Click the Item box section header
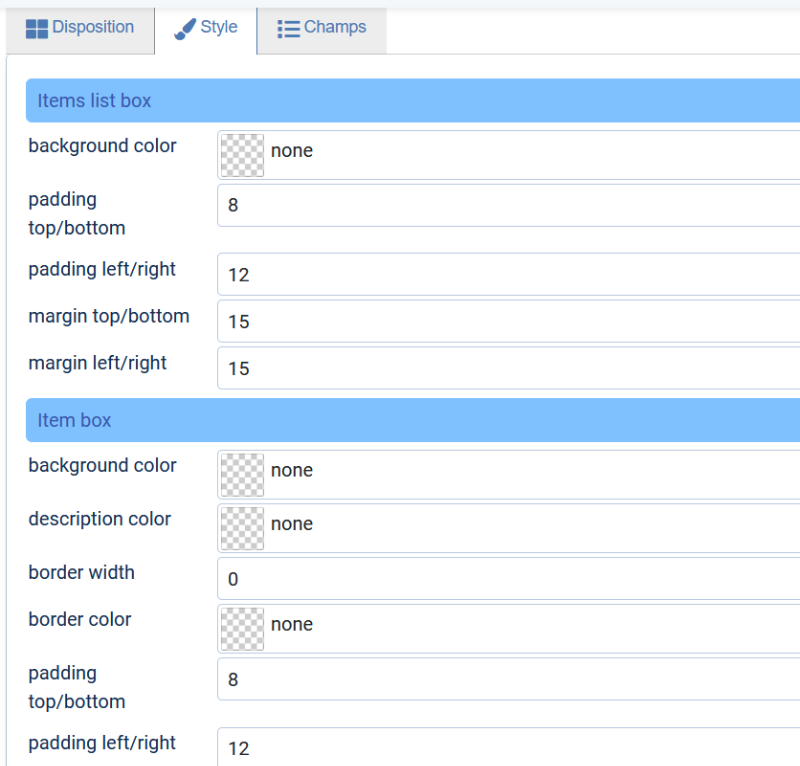Screen dimensions: 800x766 click(413, 420)
